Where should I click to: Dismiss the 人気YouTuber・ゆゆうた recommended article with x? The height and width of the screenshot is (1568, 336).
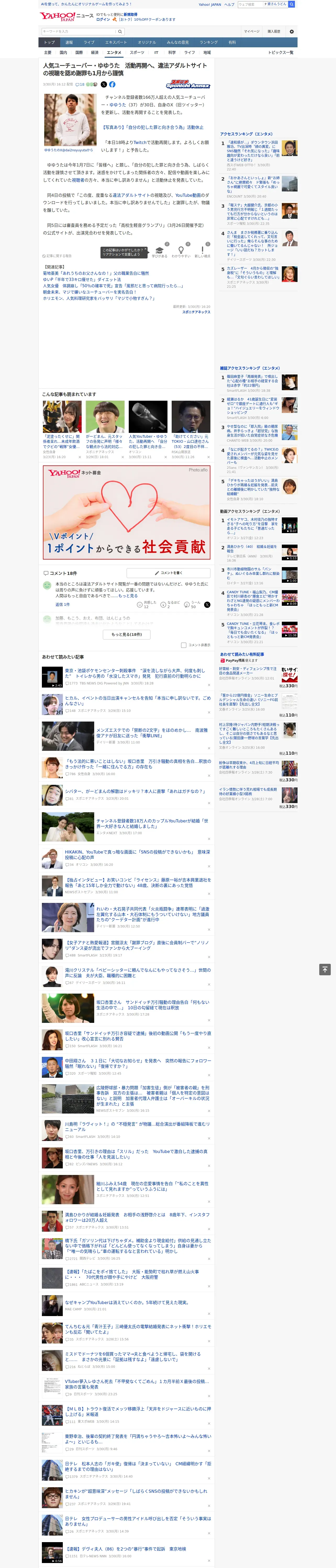point(165,457)
